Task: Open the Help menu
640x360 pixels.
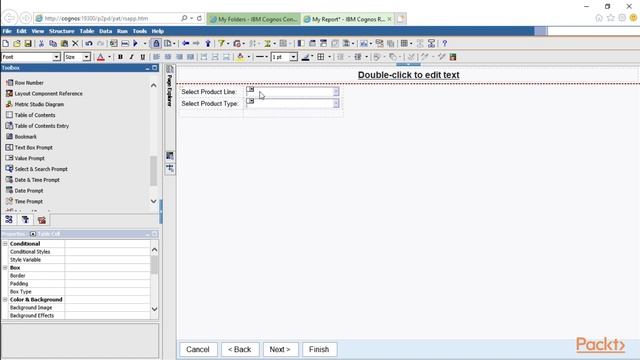Action: [x=158, y=31]
